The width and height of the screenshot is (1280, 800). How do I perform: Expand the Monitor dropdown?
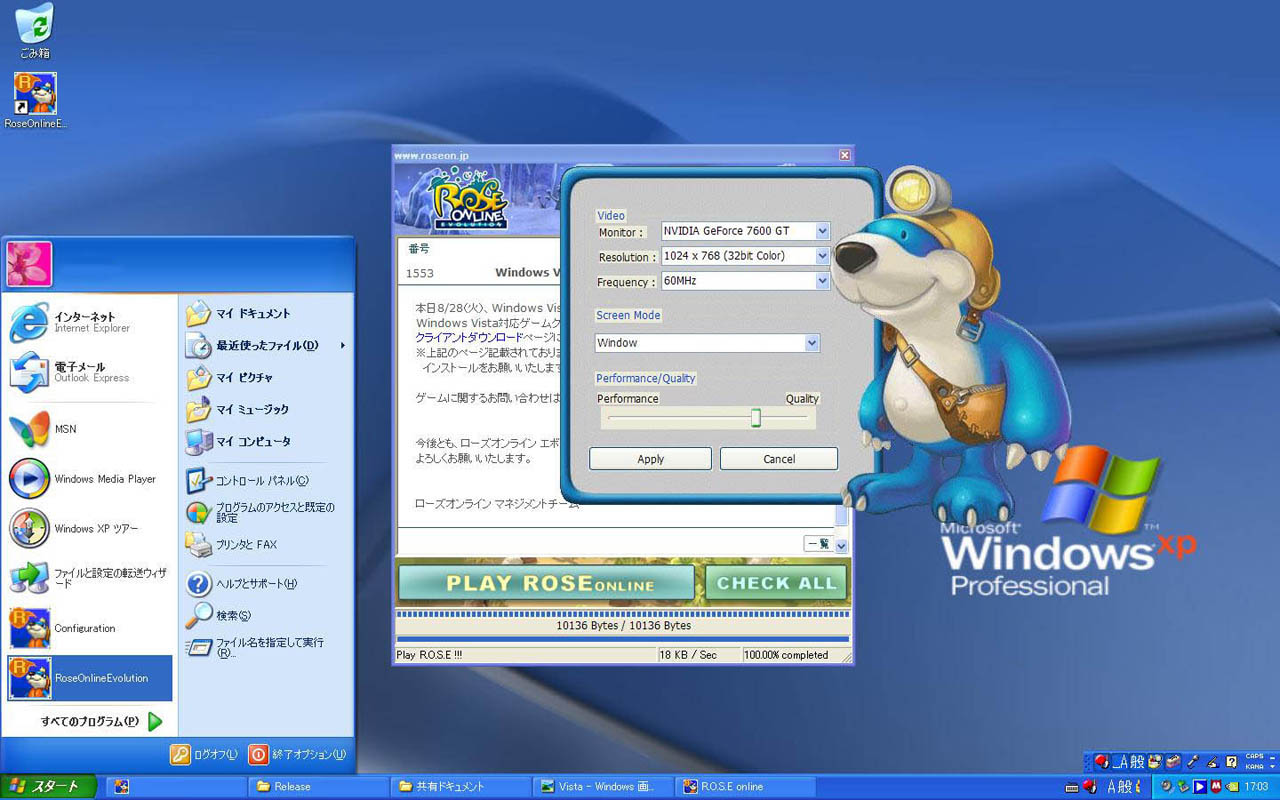pos(822,231)
